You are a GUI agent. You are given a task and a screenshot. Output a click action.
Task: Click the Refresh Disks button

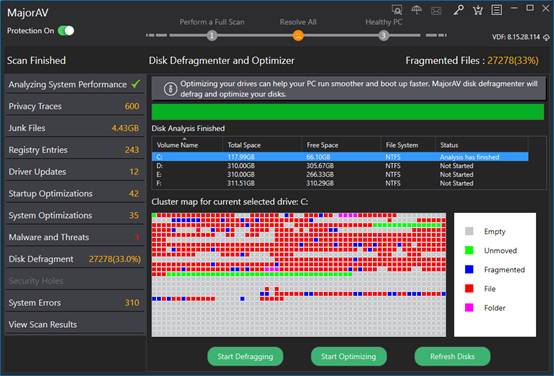point(452,357)
